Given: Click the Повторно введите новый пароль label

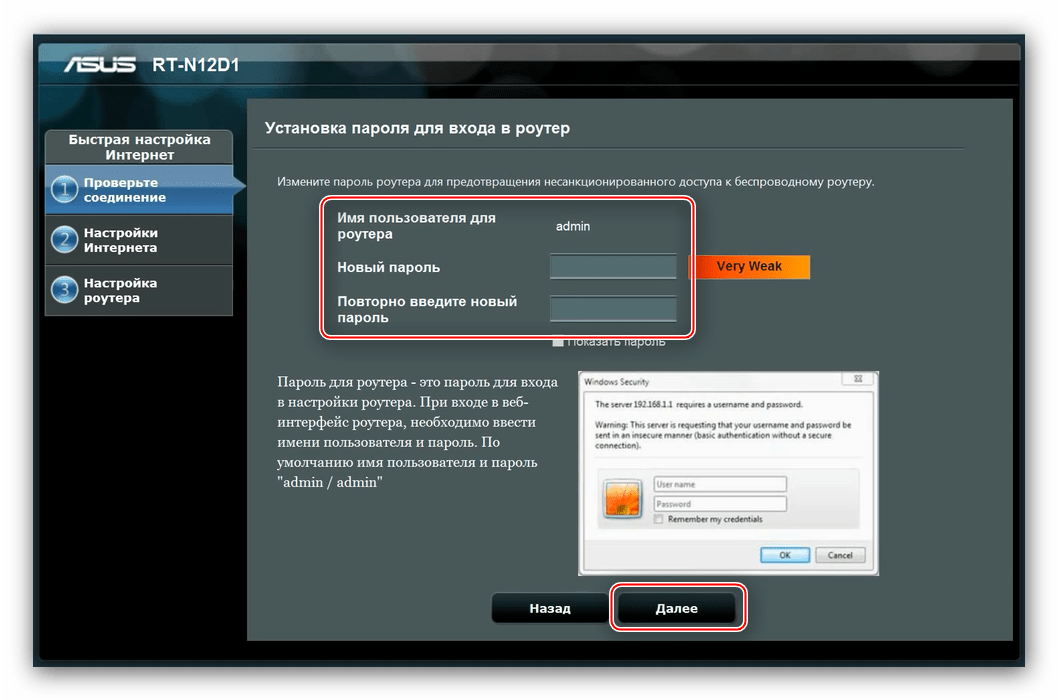Looking at the screenshot, I should [427, 309].
